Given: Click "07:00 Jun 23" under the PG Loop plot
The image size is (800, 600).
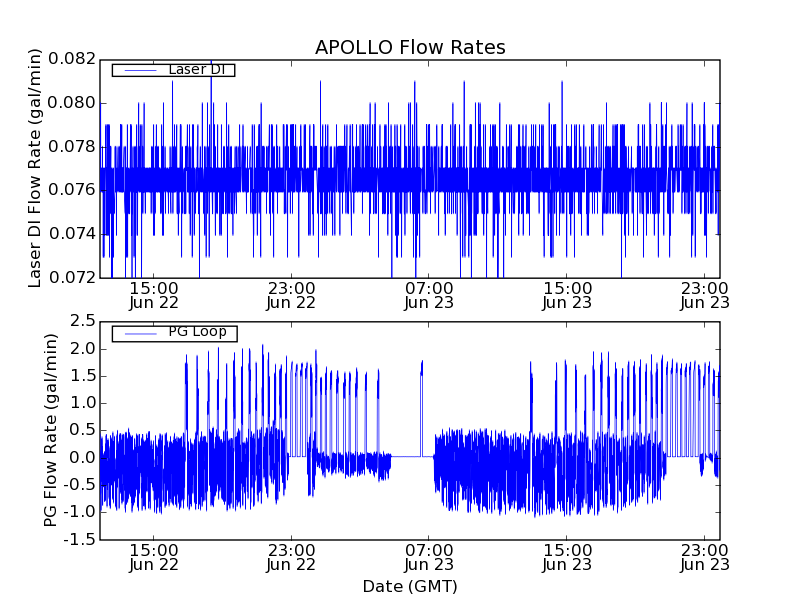Looking at the screenshot, I should 429,558.
